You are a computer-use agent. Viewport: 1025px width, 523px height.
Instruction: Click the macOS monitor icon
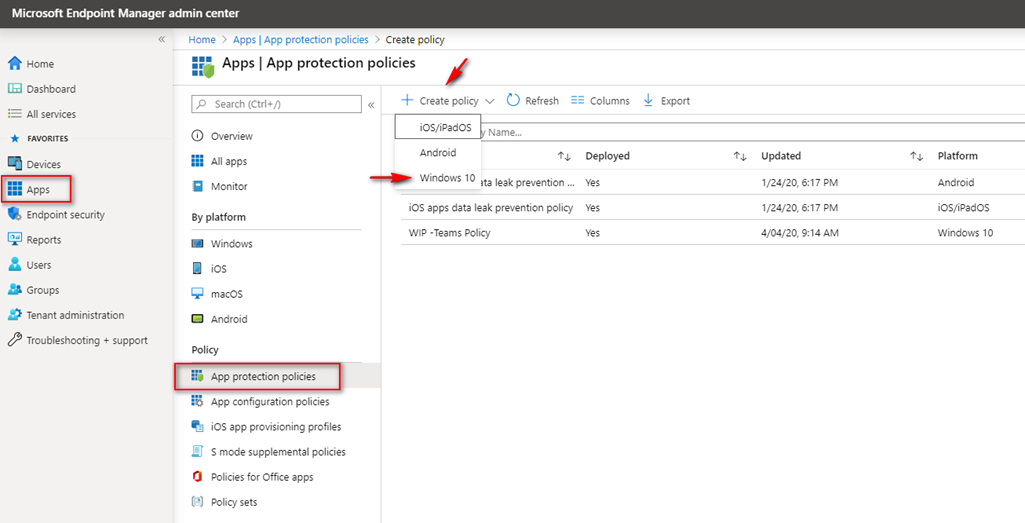pos(197,294)
